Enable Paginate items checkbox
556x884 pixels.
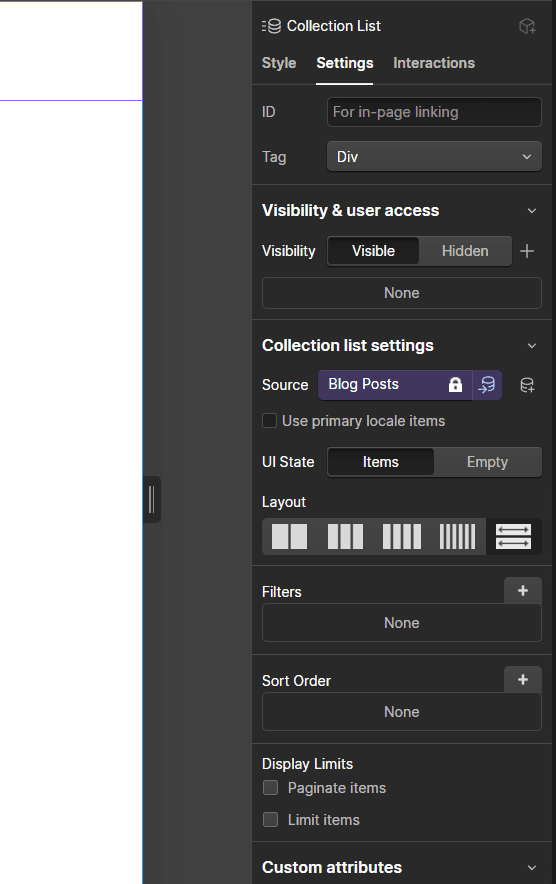click(x=271, y=788)
